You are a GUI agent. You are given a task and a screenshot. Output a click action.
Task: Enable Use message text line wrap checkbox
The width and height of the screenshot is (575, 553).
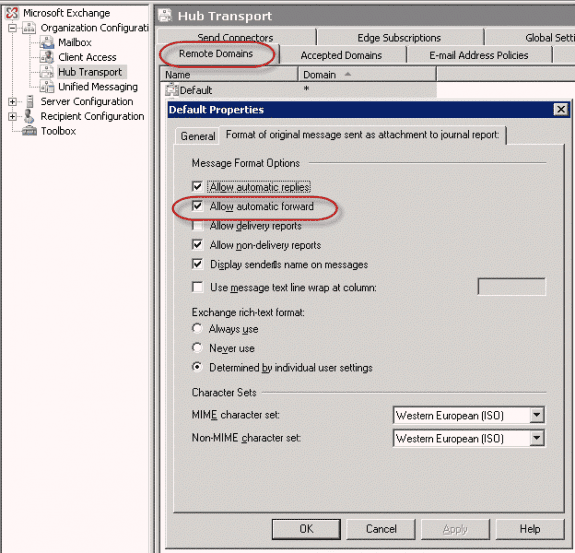[x=197, y=287]
